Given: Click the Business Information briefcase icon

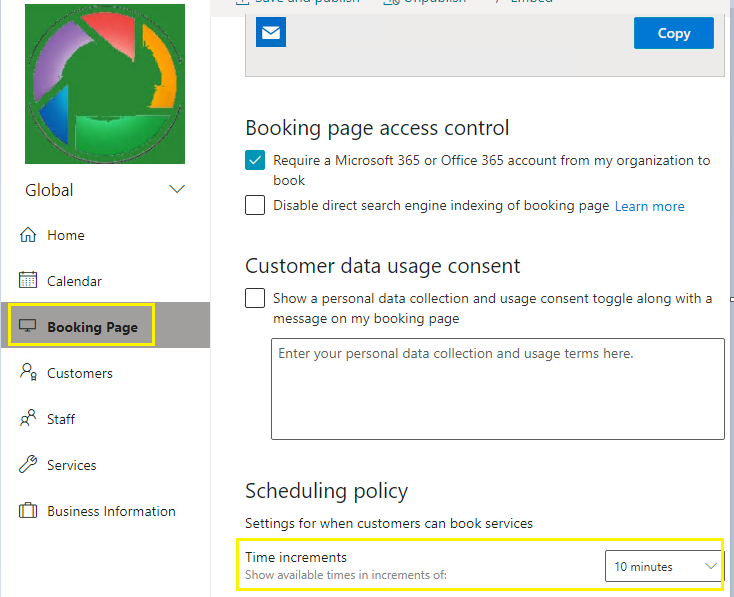Looking at the screenshot, I should point(28,510).
